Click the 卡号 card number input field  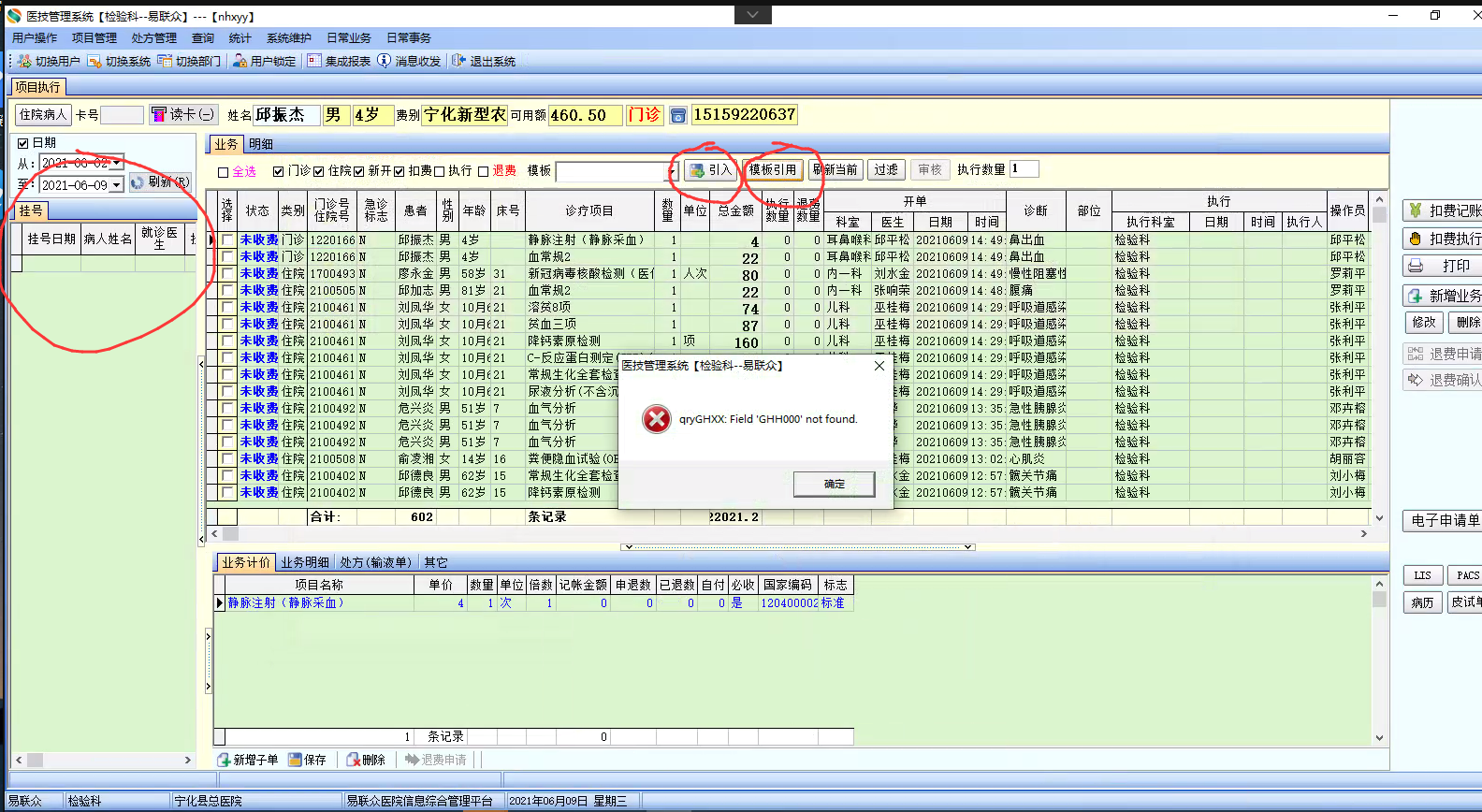tap(122, 115)
